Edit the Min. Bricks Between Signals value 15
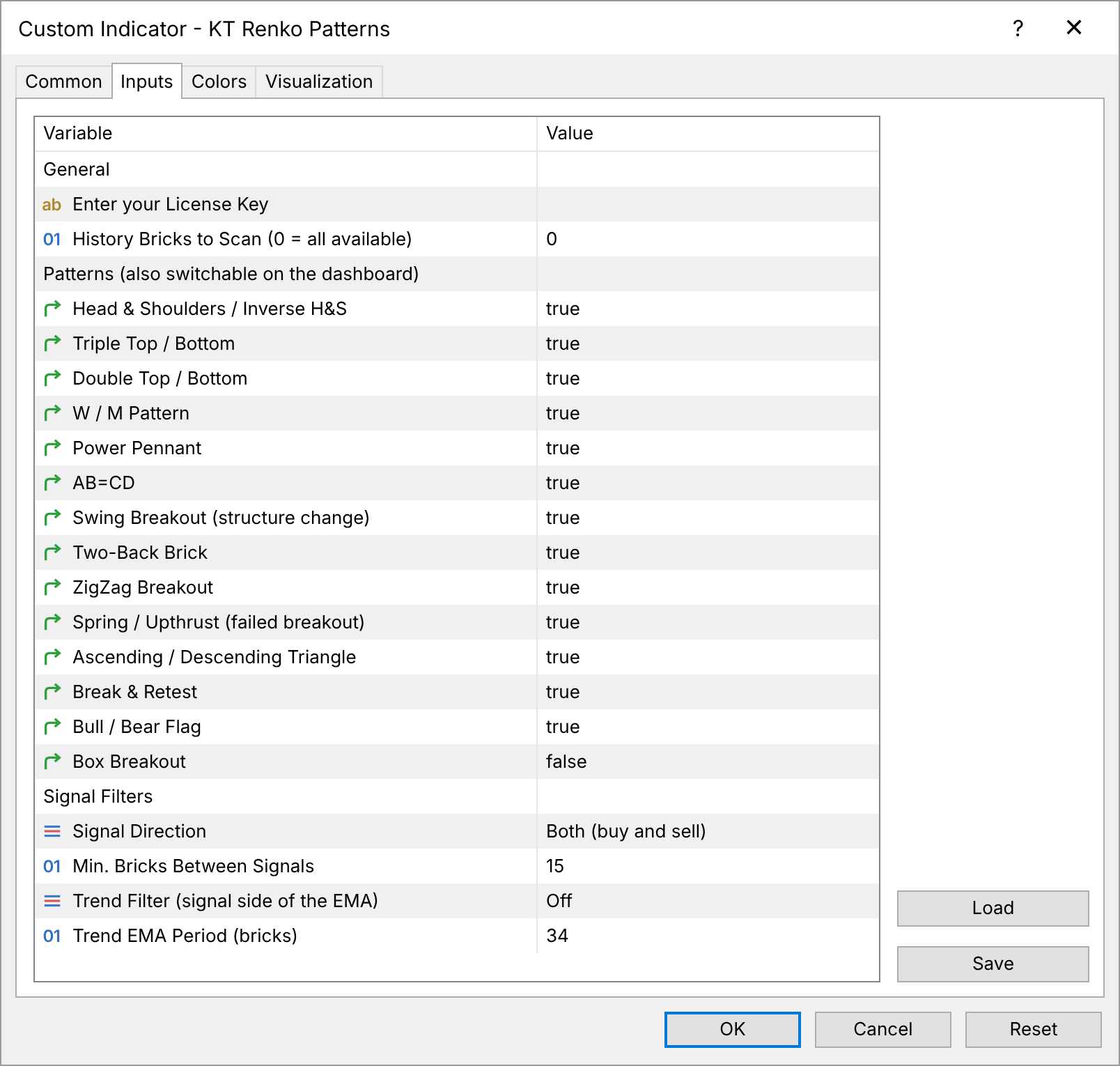 [x=708, y=866]
